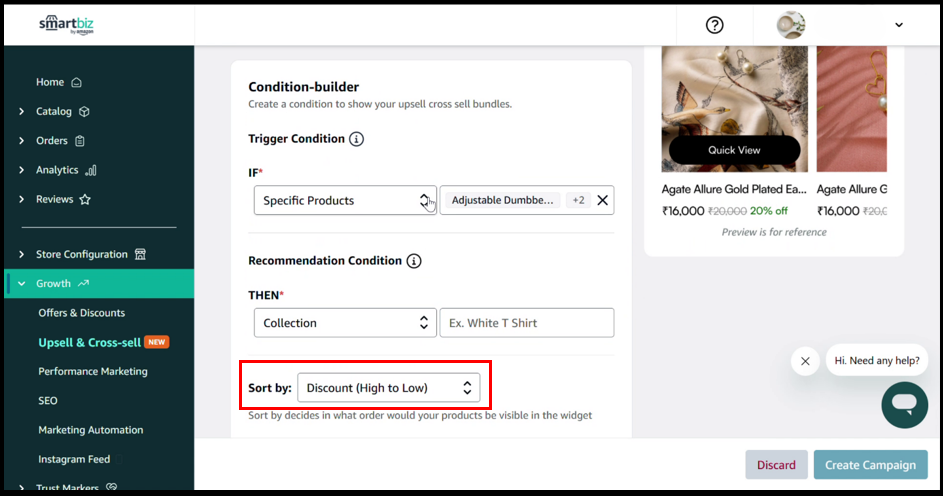Click the Create Campaign button
The width and height of the screenshot is (943, 496).
coord(870,465)
